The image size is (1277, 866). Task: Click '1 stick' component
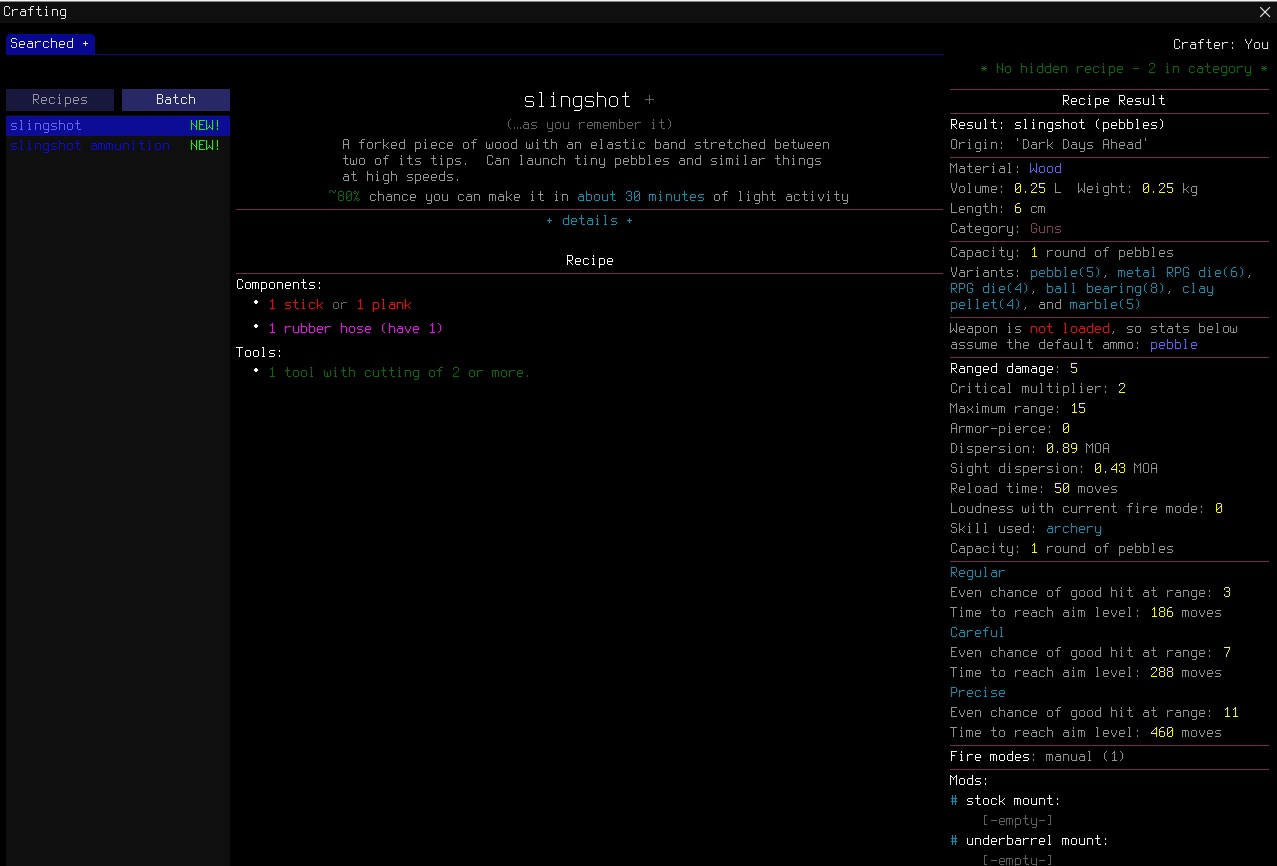point(296,305)
